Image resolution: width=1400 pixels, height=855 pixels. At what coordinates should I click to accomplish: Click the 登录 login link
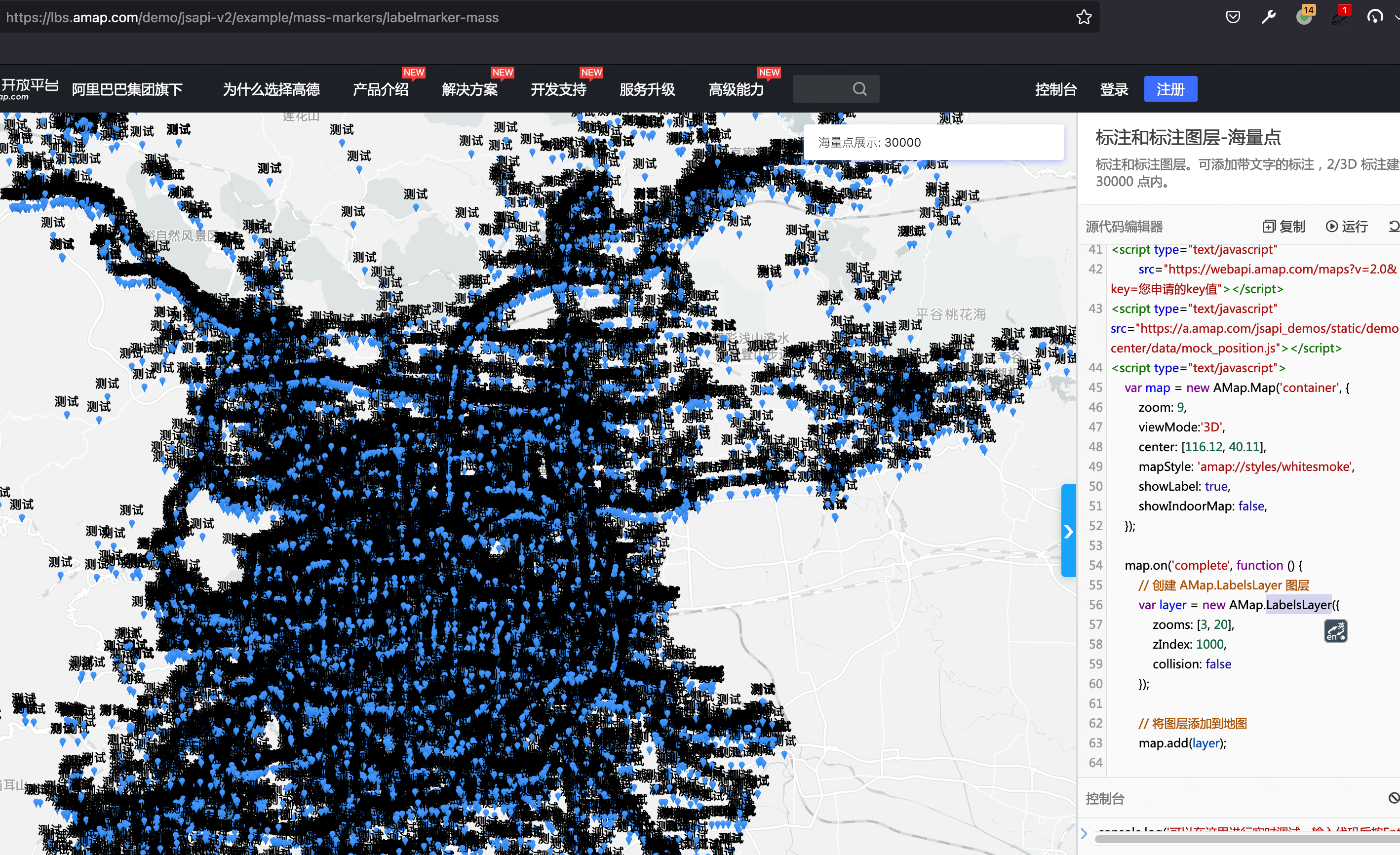pyautogui.click(x=1114, y=89)
